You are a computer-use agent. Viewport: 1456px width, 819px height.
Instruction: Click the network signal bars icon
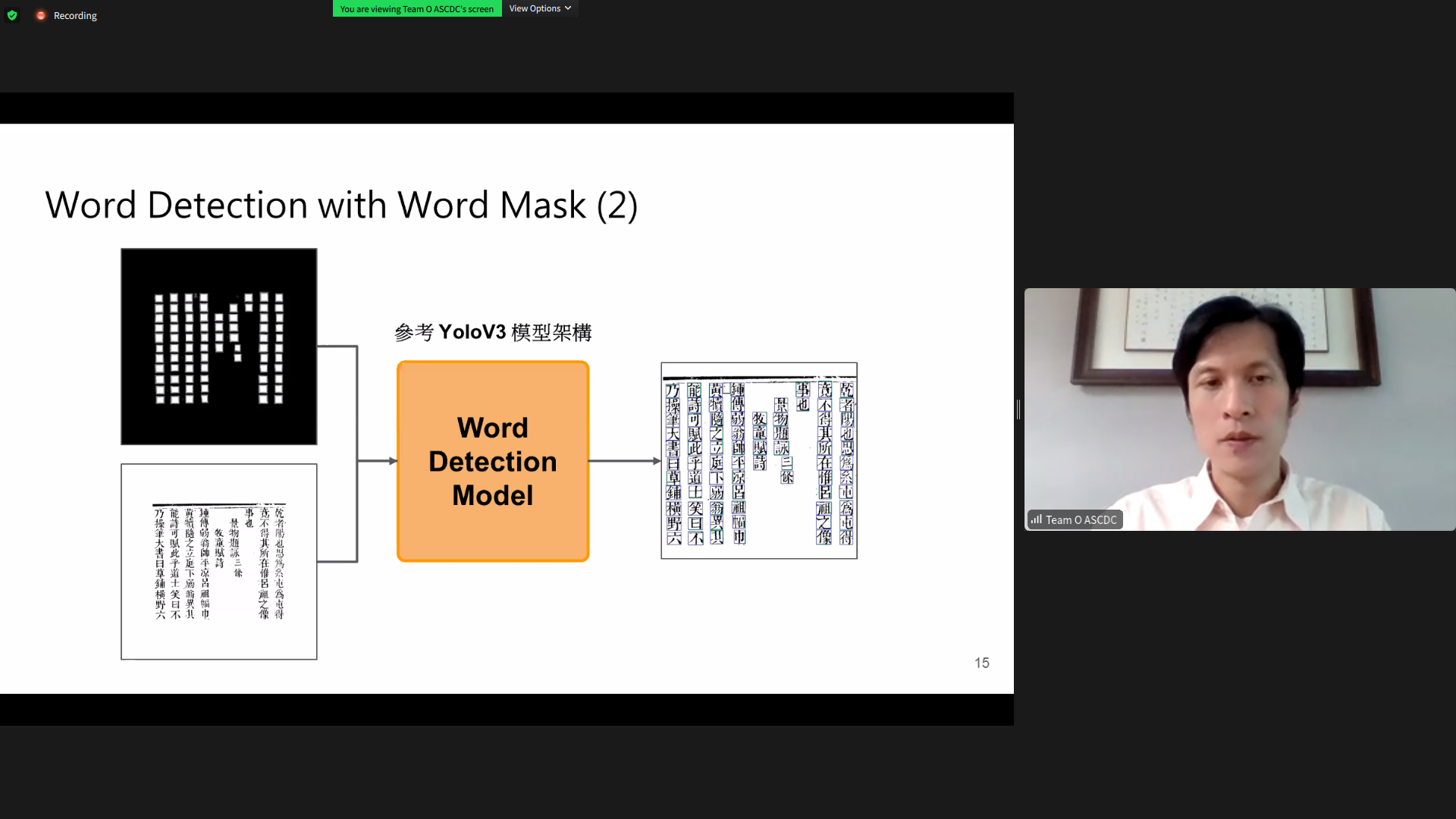coord(1036,519)
